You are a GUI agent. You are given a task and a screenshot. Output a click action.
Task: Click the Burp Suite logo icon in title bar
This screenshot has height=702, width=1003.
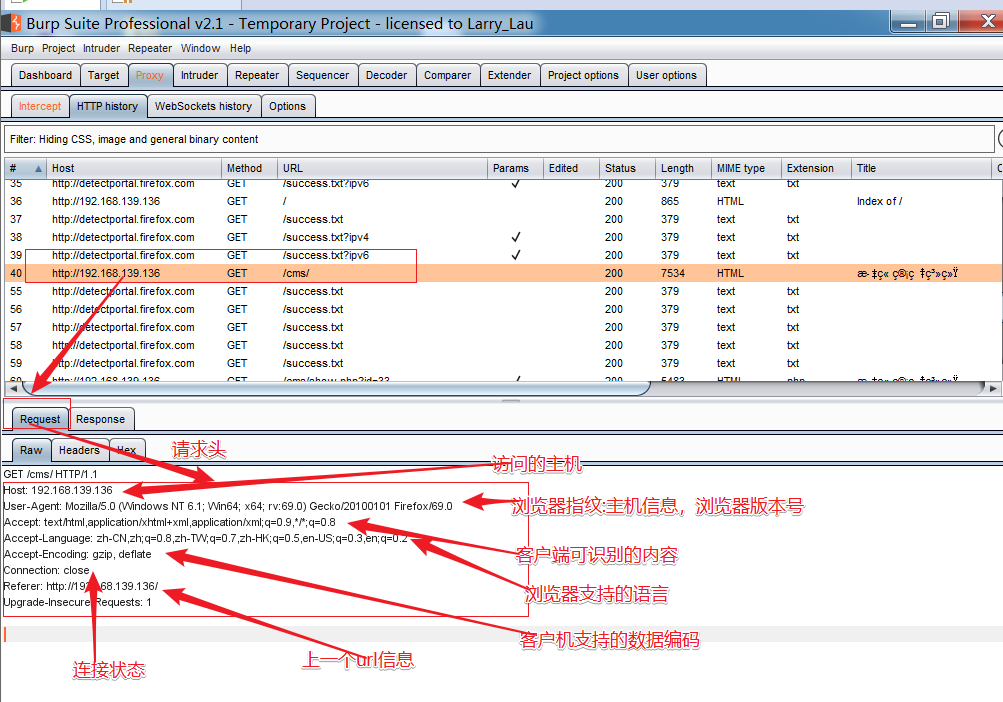click(x=13, y=24)
